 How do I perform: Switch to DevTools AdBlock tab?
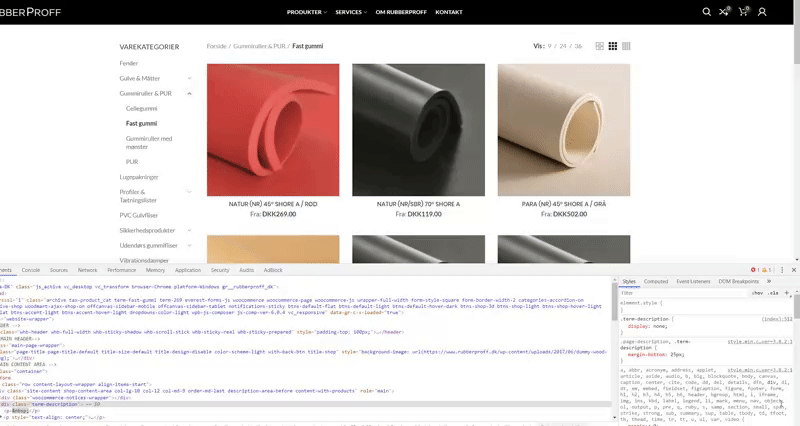tap(273, 270)
